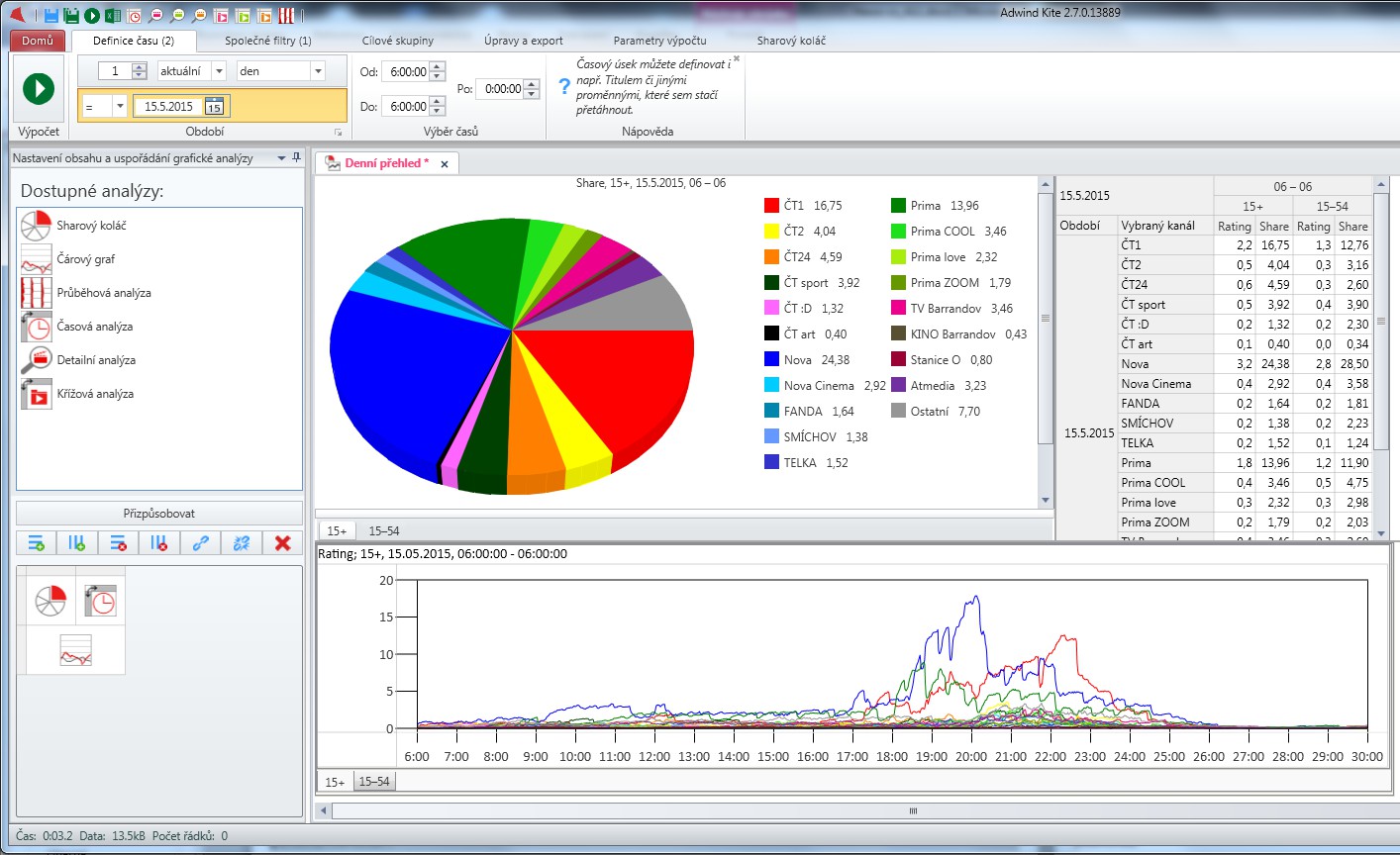Screen dimensions: 1400x855
Task: Click the remove row icon under Přizpůsobovat
Action: tap(119, 542)
